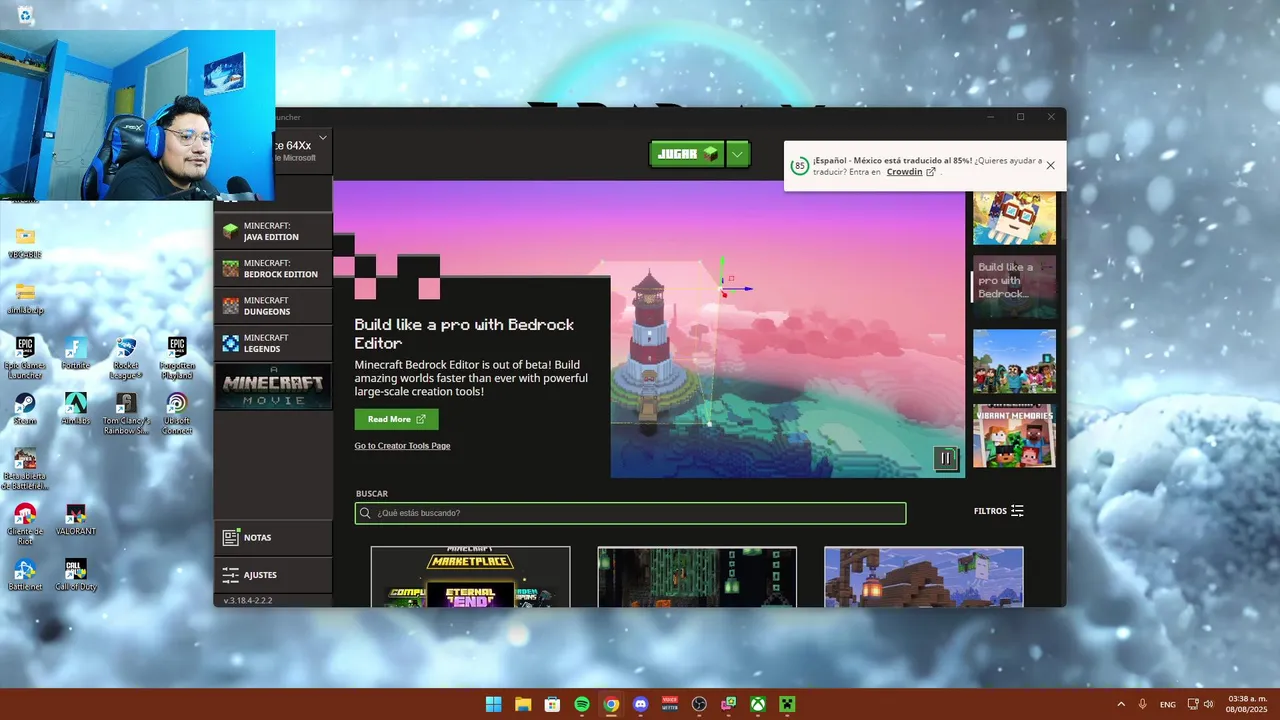Image resolution: width=1280 pixels, height=720 pixels.
Task: Click the magnifying glass search icon
Action: [x=366, y=513]
